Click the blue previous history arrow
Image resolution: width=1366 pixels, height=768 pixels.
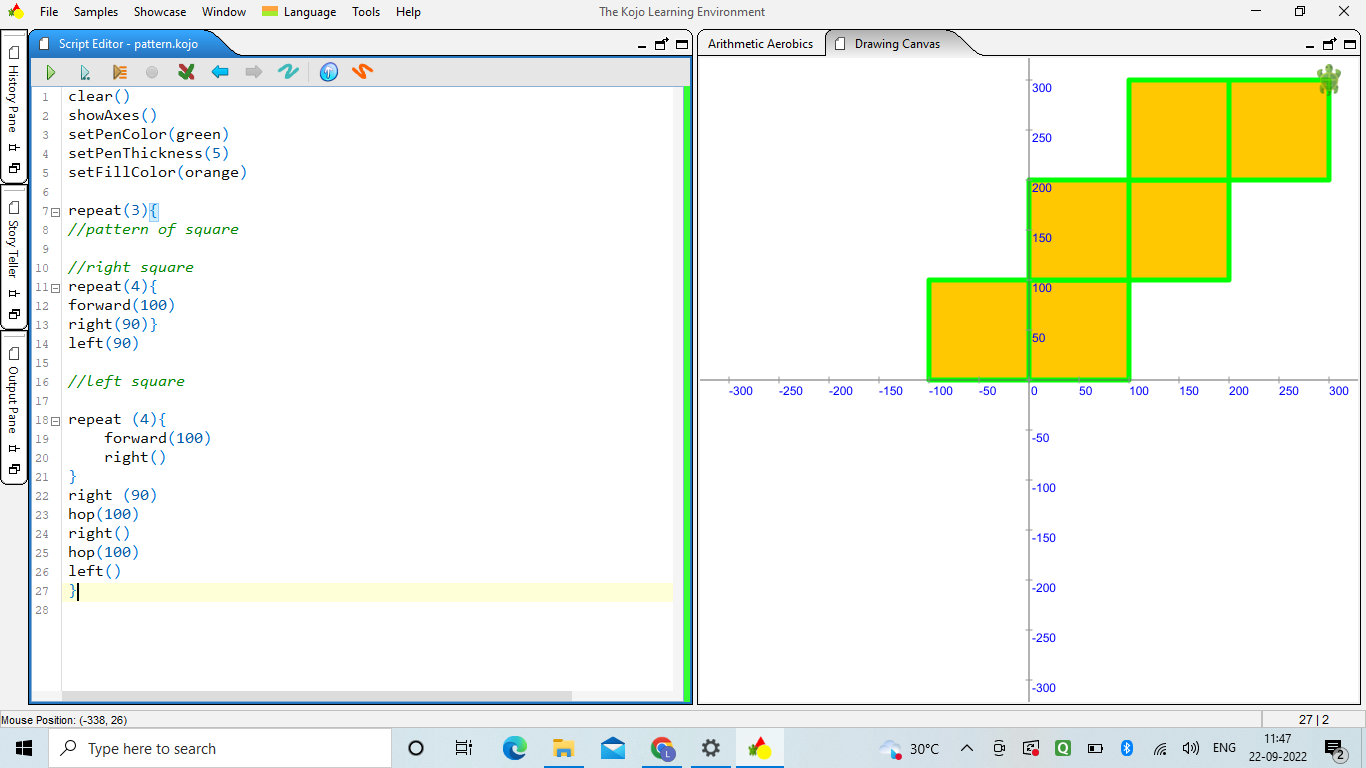coord(220,72)
